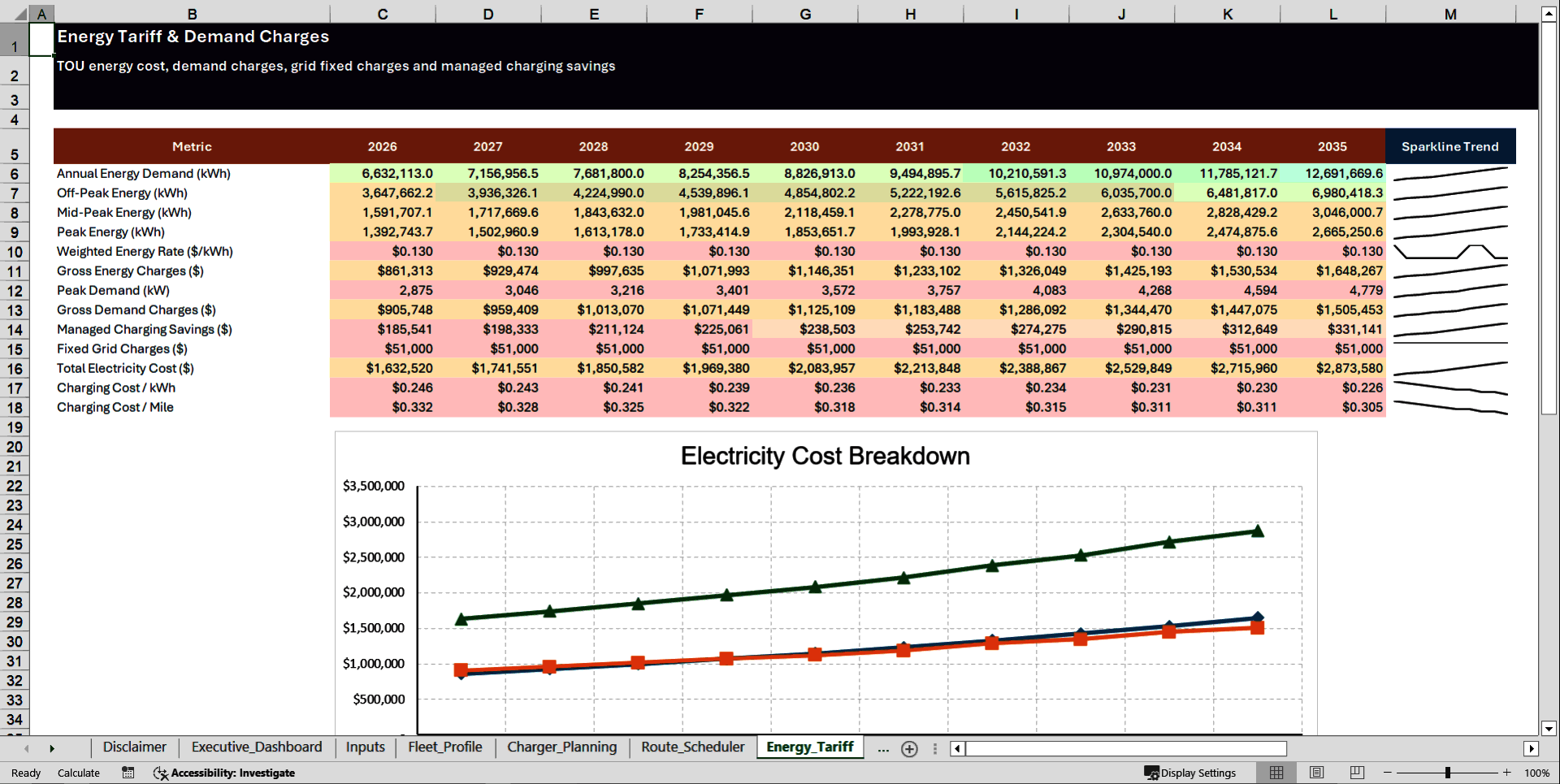This screenshot has width=1560, height=784.
Task: Open the macro recording status icon
Action: click(128, 773)
